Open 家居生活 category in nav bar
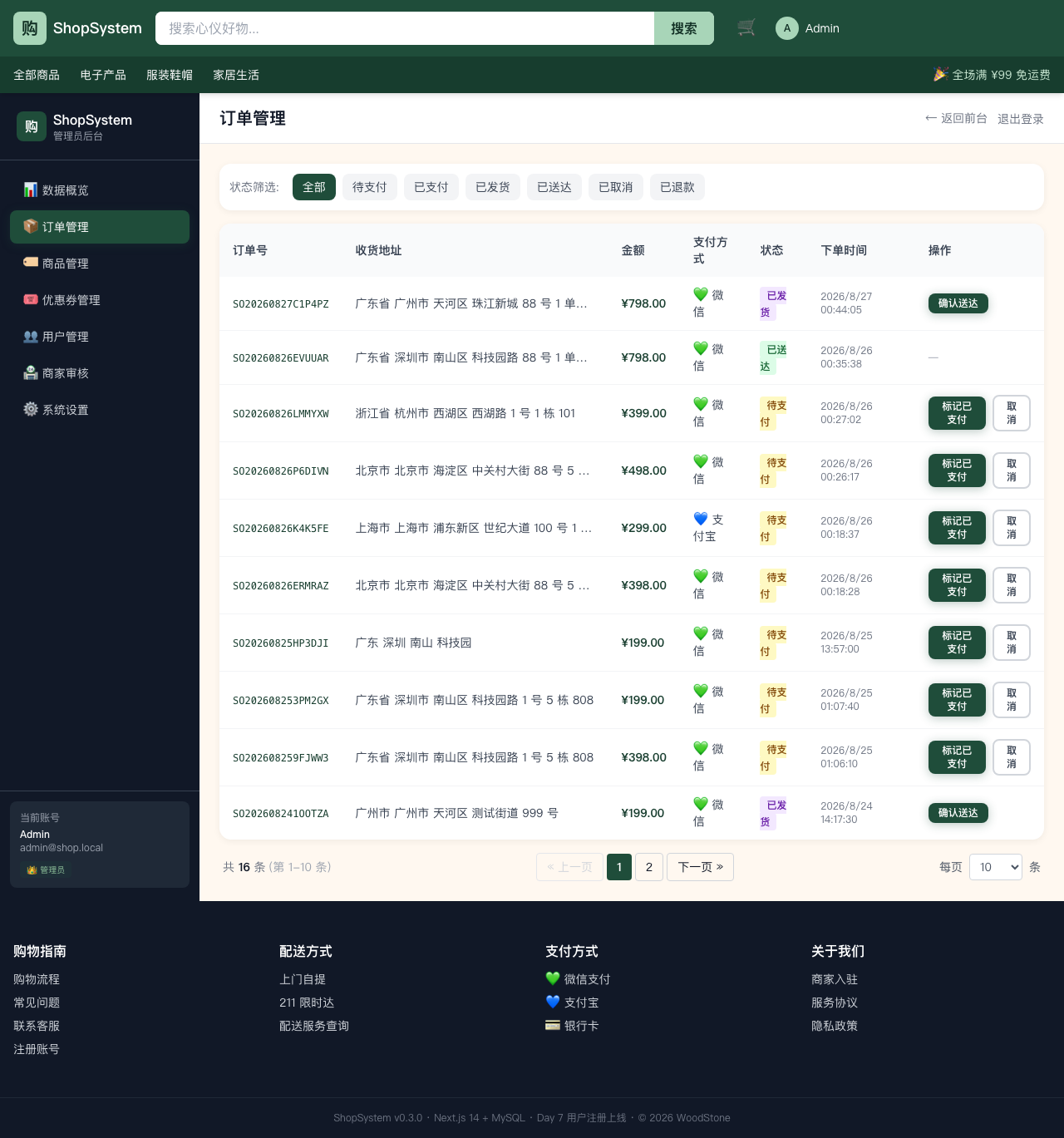 click(236, 75)
